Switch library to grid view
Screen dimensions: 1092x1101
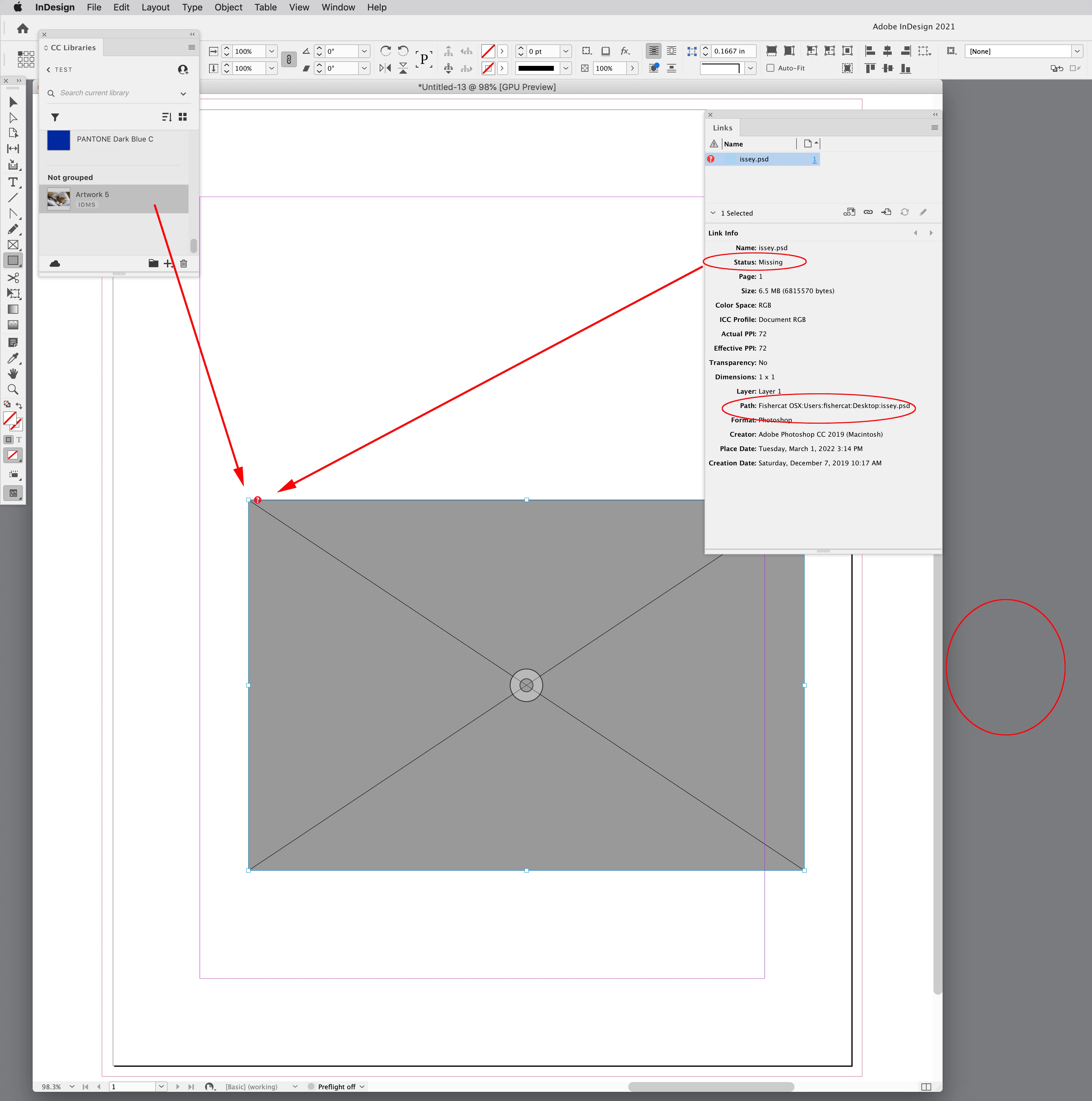point(182,117)
